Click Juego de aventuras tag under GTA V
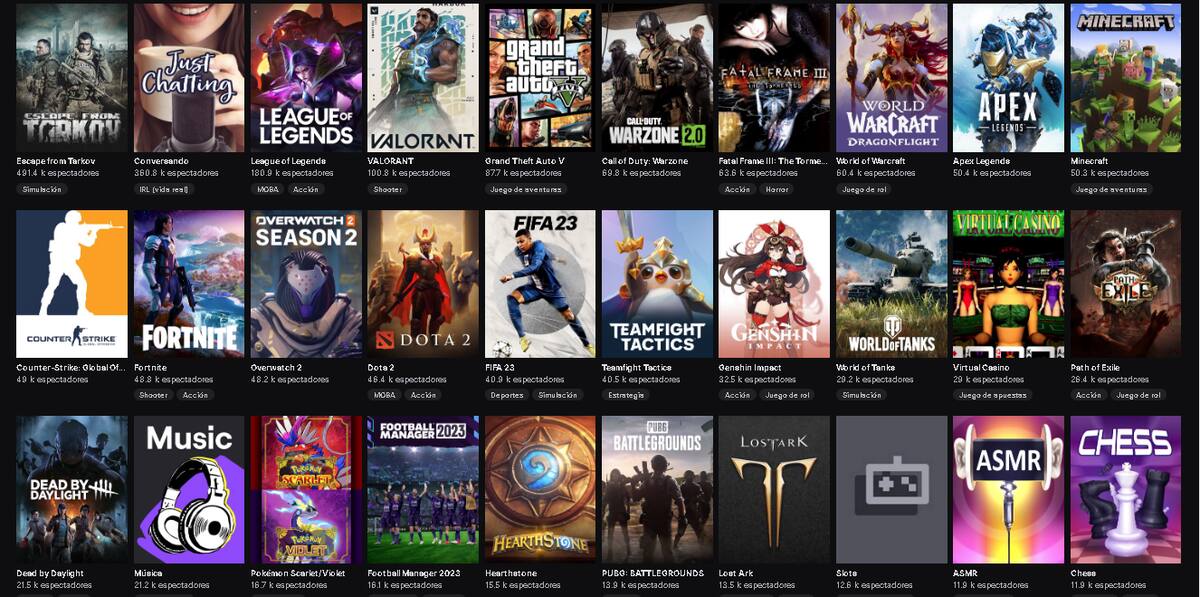 (x=526, y=189)
